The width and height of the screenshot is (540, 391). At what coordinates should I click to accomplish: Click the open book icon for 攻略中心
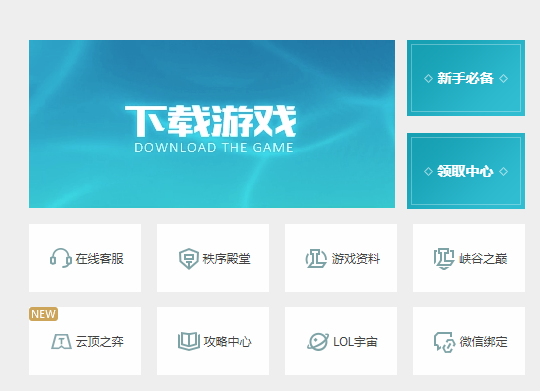click(189, 341)
